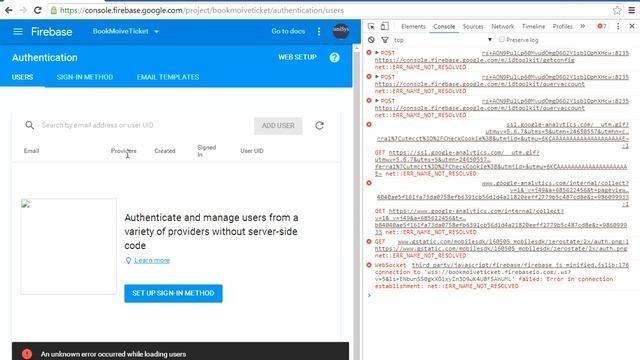Image resolution: width=640 pixels, height=360 pixels.
Task: Open the DevTools Network tab
Action: pos(502,26)
